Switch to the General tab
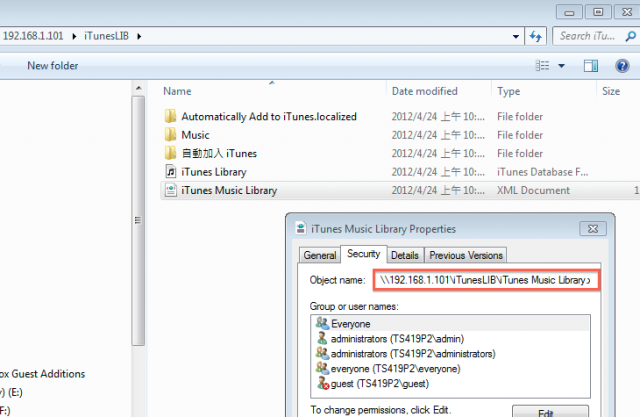Viewport: 640px width, 417px height. [320, 255]
